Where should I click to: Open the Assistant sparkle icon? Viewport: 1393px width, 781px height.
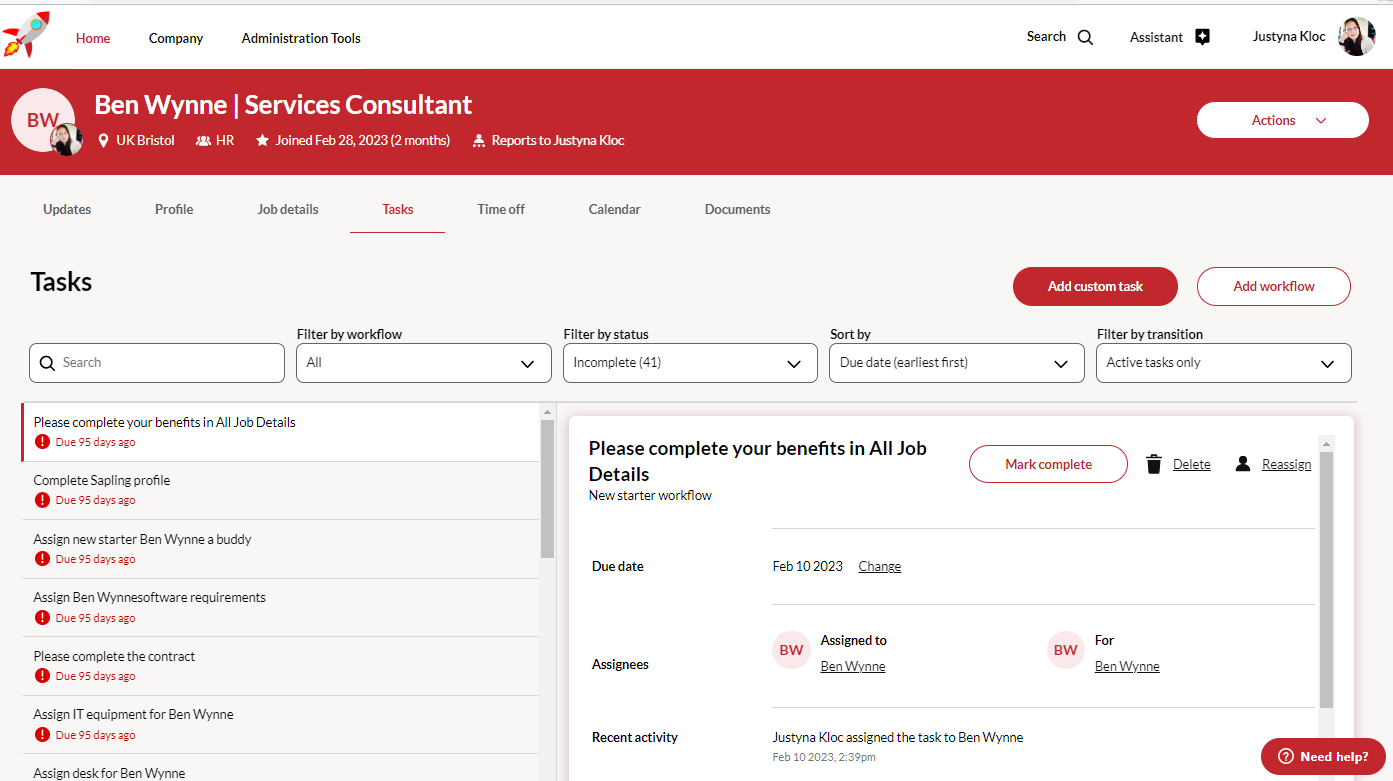[x=1202, y=37]
